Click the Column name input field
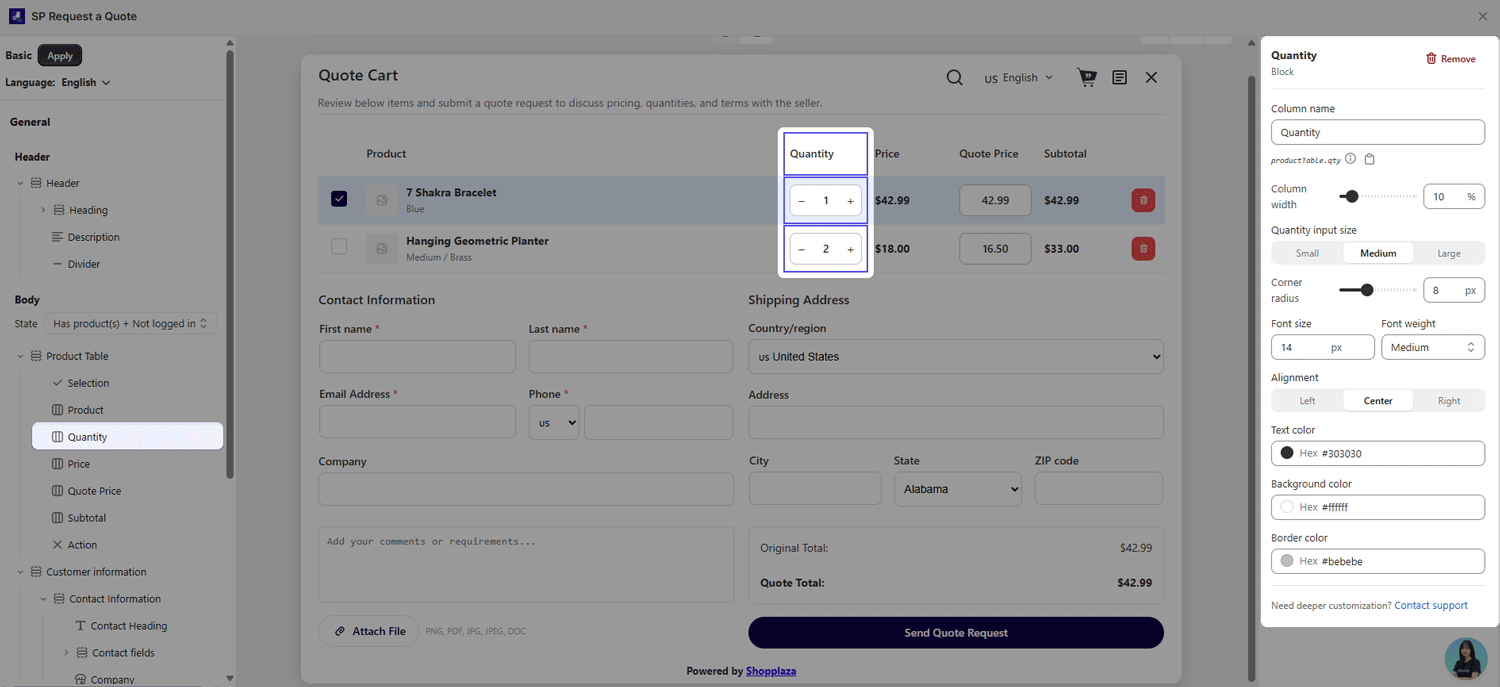Image resolution: width=1500 pixels, height=687 pixels. pos(1378,132)
